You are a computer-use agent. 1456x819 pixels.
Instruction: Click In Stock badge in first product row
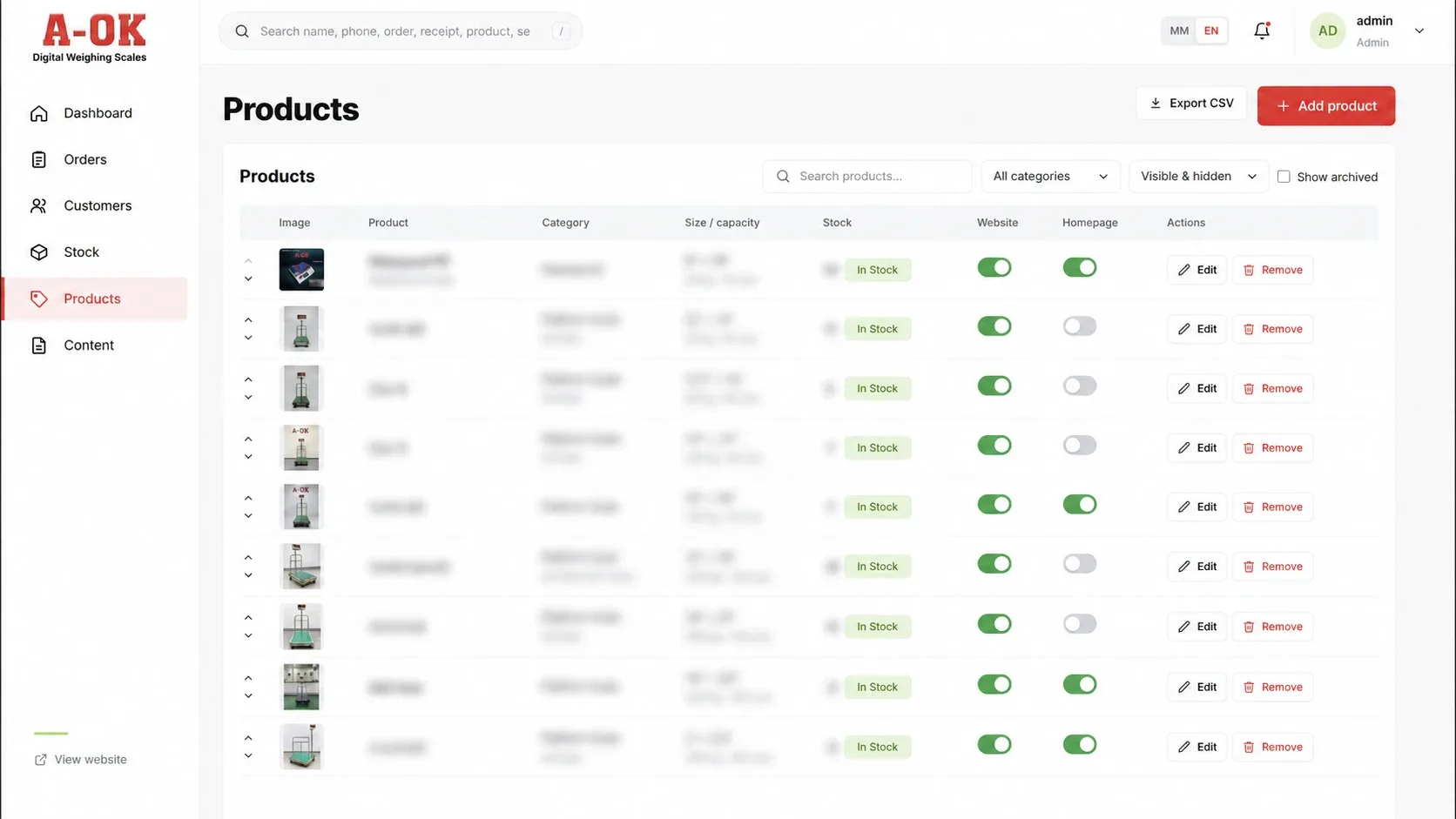click(x=877, y=270)
